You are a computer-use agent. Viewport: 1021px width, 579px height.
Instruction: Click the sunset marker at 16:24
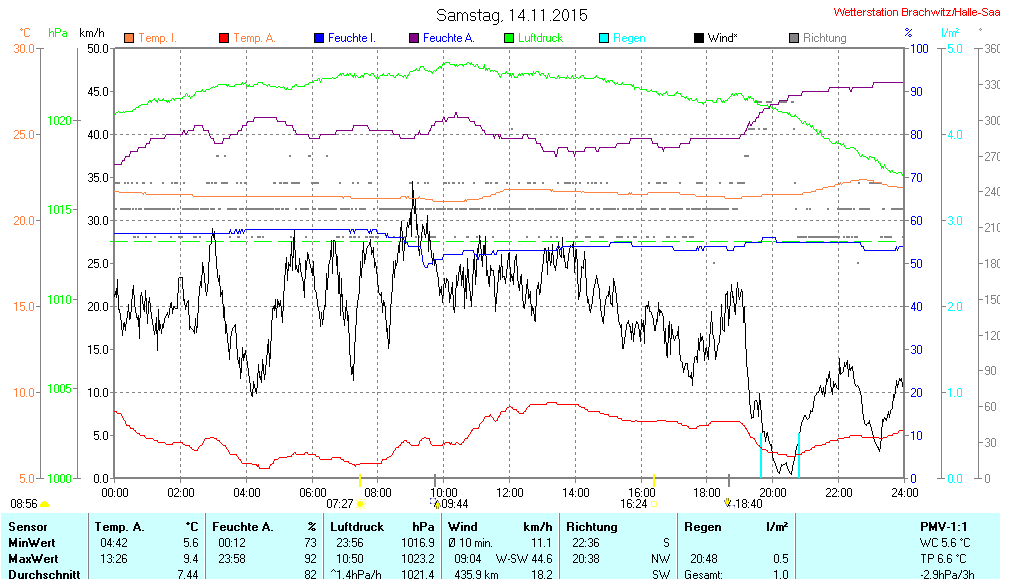click(654, 504)
